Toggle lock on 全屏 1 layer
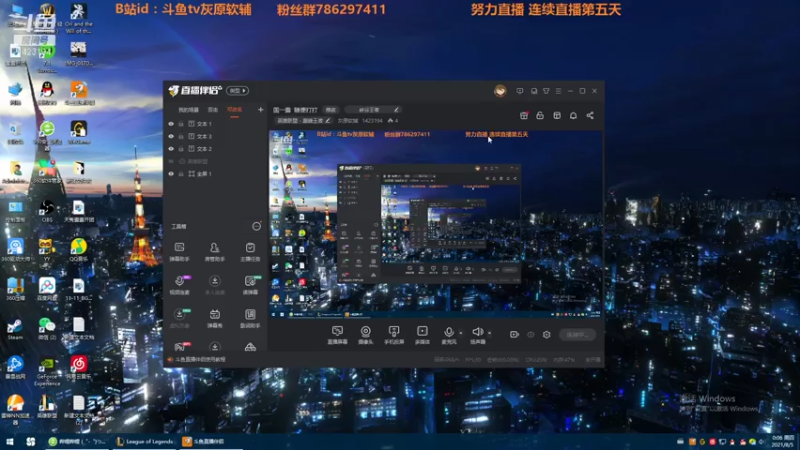The height and width of the screenshot is (450, 800). (x=181, y=174)
